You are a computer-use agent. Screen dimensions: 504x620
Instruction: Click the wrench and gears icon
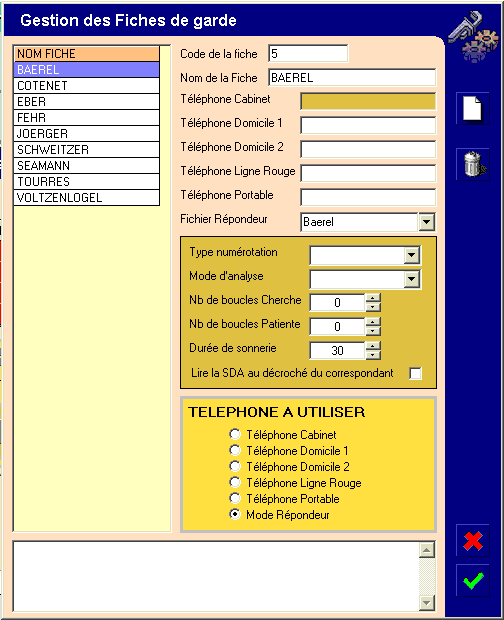pos(473,36)
